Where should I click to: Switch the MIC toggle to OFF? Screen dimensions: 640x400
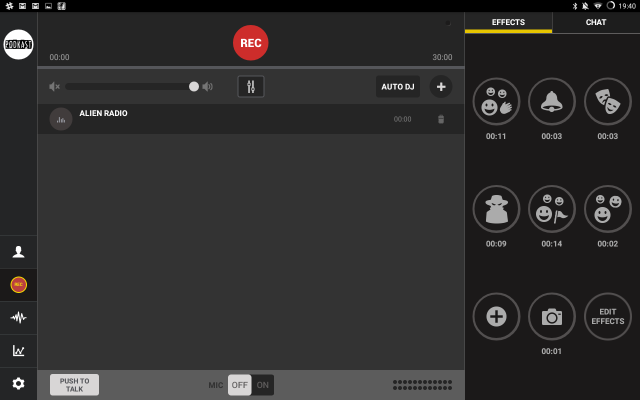[240, 385]
